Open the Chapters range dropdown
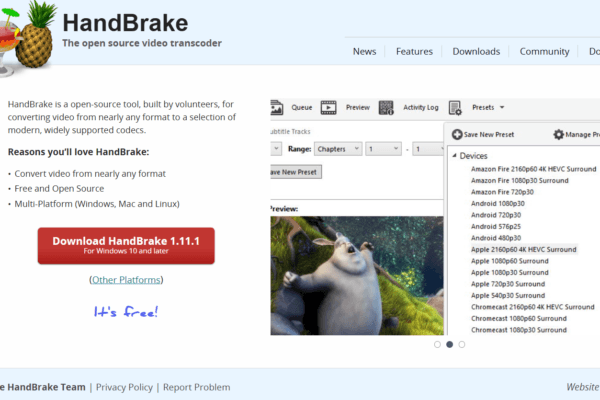Image resolution: width=600 pixels, height=400 pixels. point(338,149)
